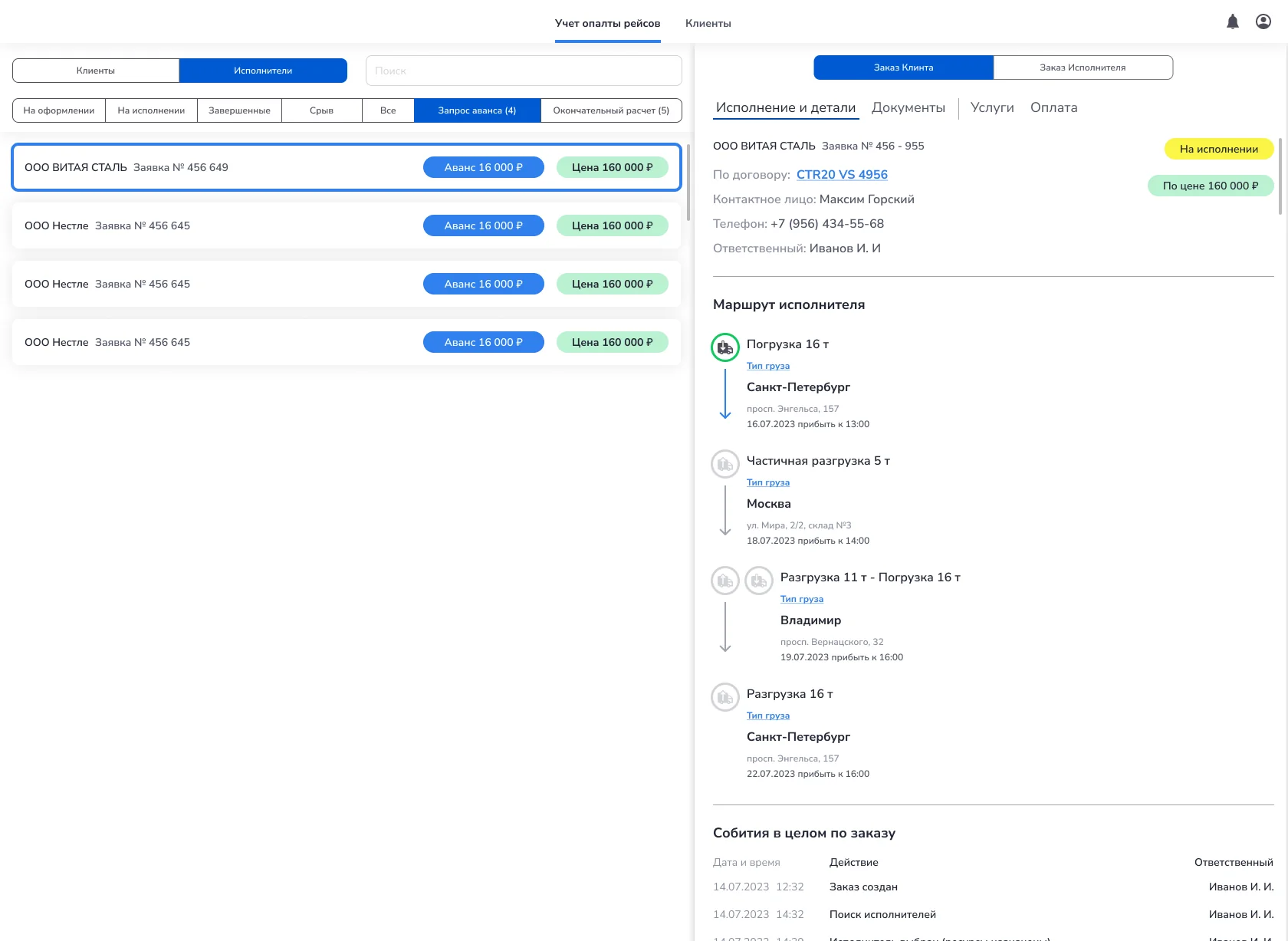Viewport: 1288px width, 941px height.
Task: Select the Клиенты segment toggle
Action: click(96, 71)
